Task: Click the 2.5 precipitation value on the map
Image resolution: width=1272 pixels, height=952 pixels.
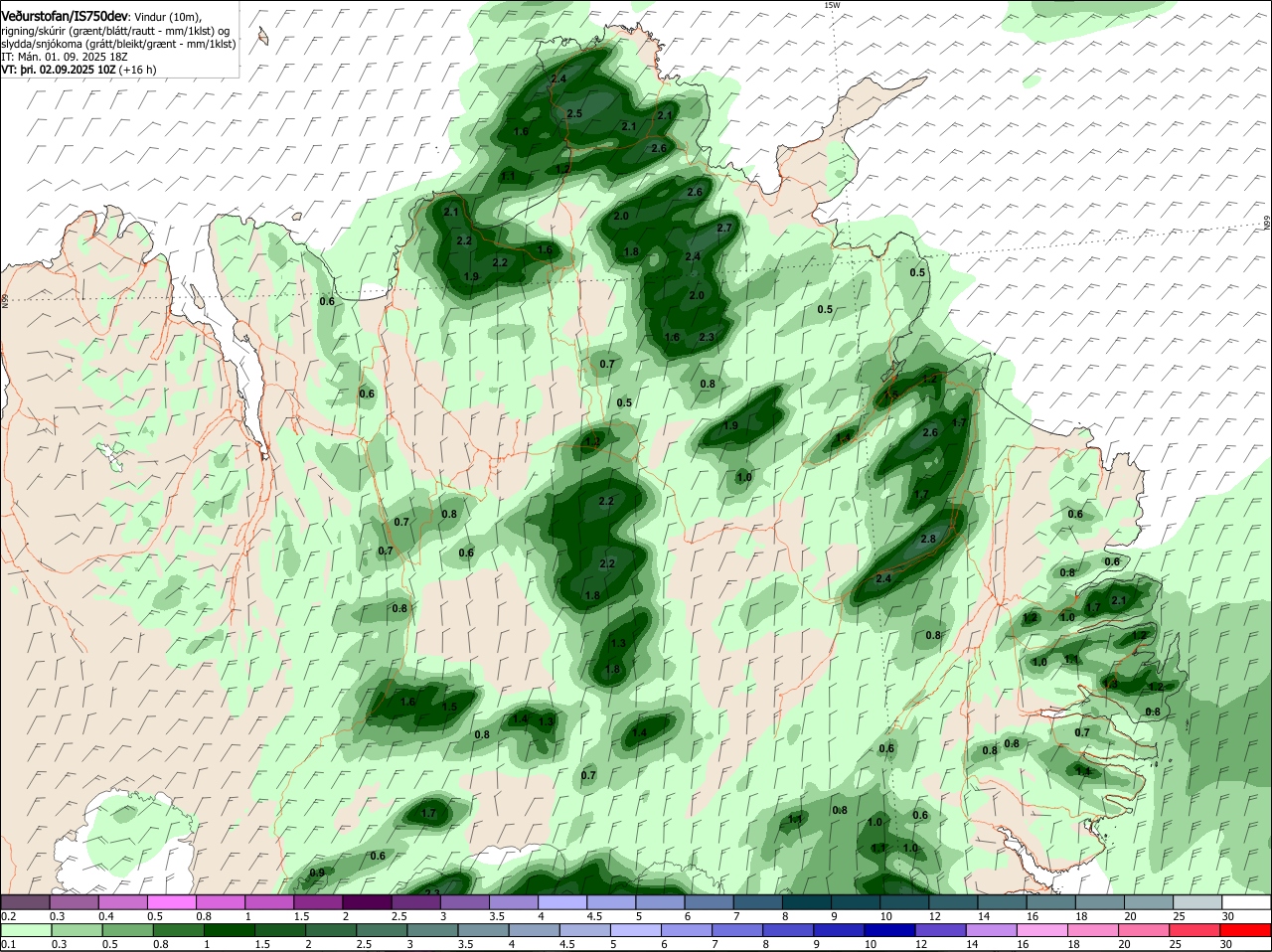Action: (x=574, y=113)
